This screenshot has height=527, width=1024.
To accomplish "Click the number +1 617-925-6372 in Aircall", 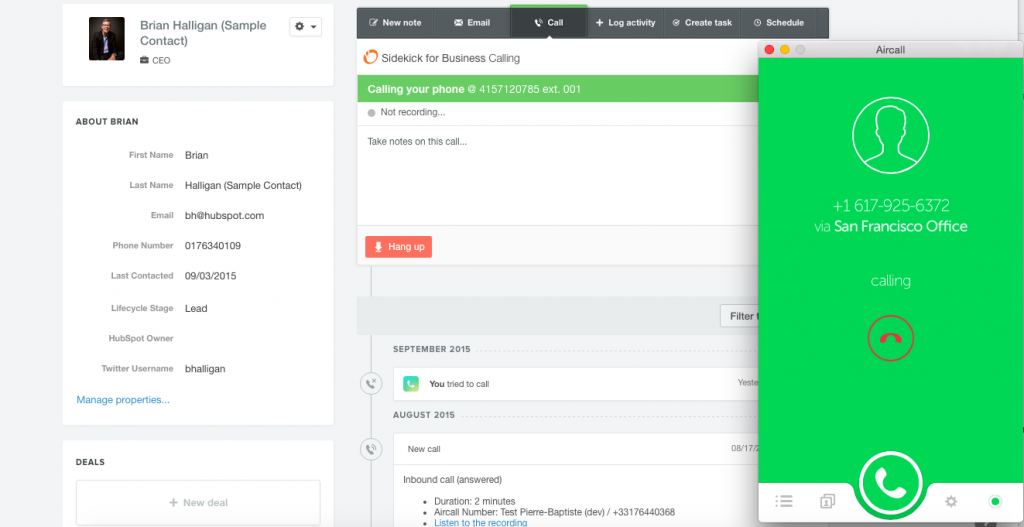I will 890,206.
